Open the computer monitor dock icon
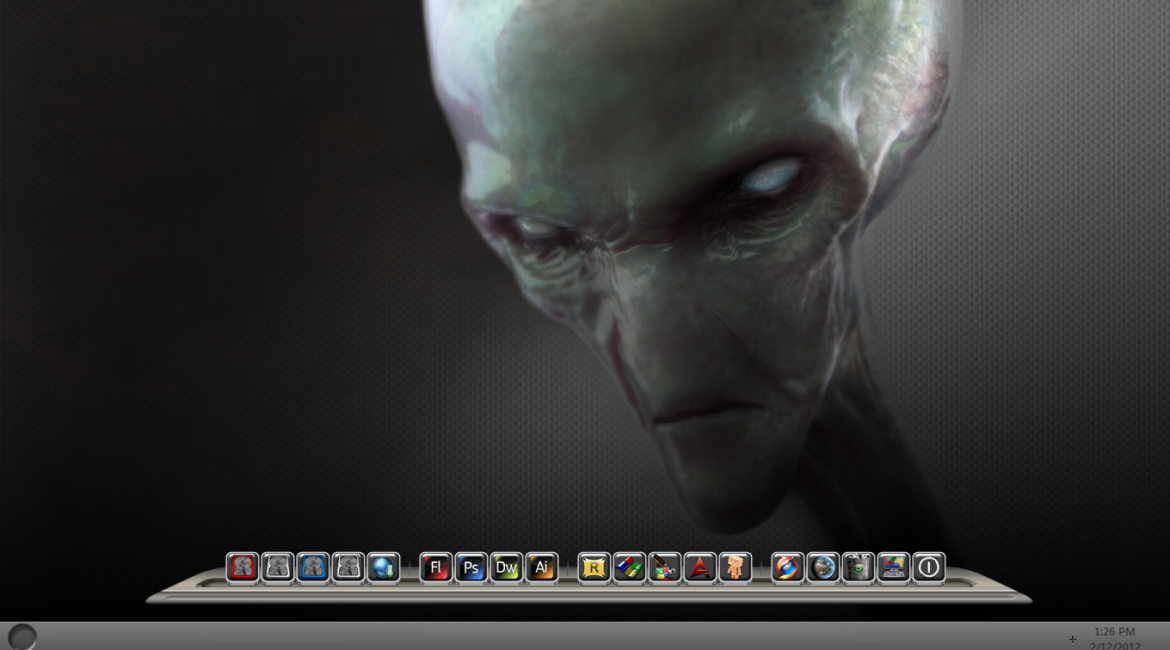1170x650 pixels. click(x=894, y=568)
